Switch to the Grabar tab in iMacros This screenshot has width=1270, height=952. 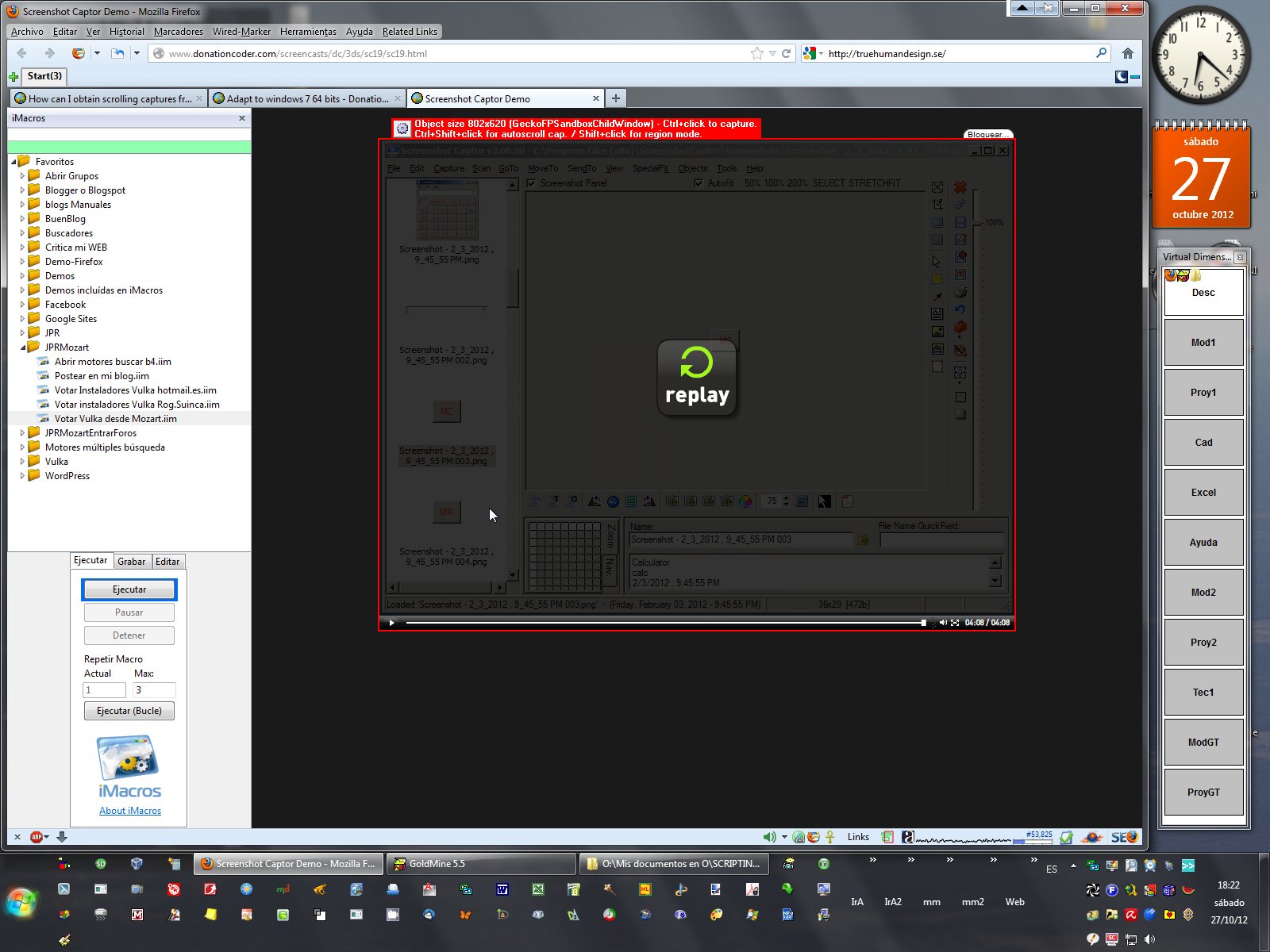tap(131, 561)
